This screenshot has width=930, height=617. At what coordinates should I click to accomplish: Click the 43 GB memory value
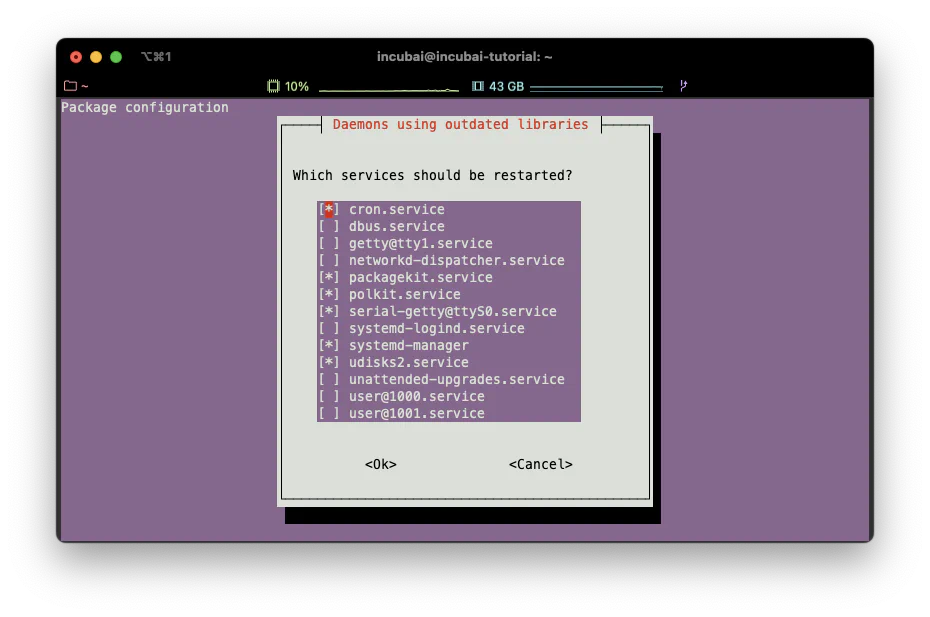tap(507, 87)
